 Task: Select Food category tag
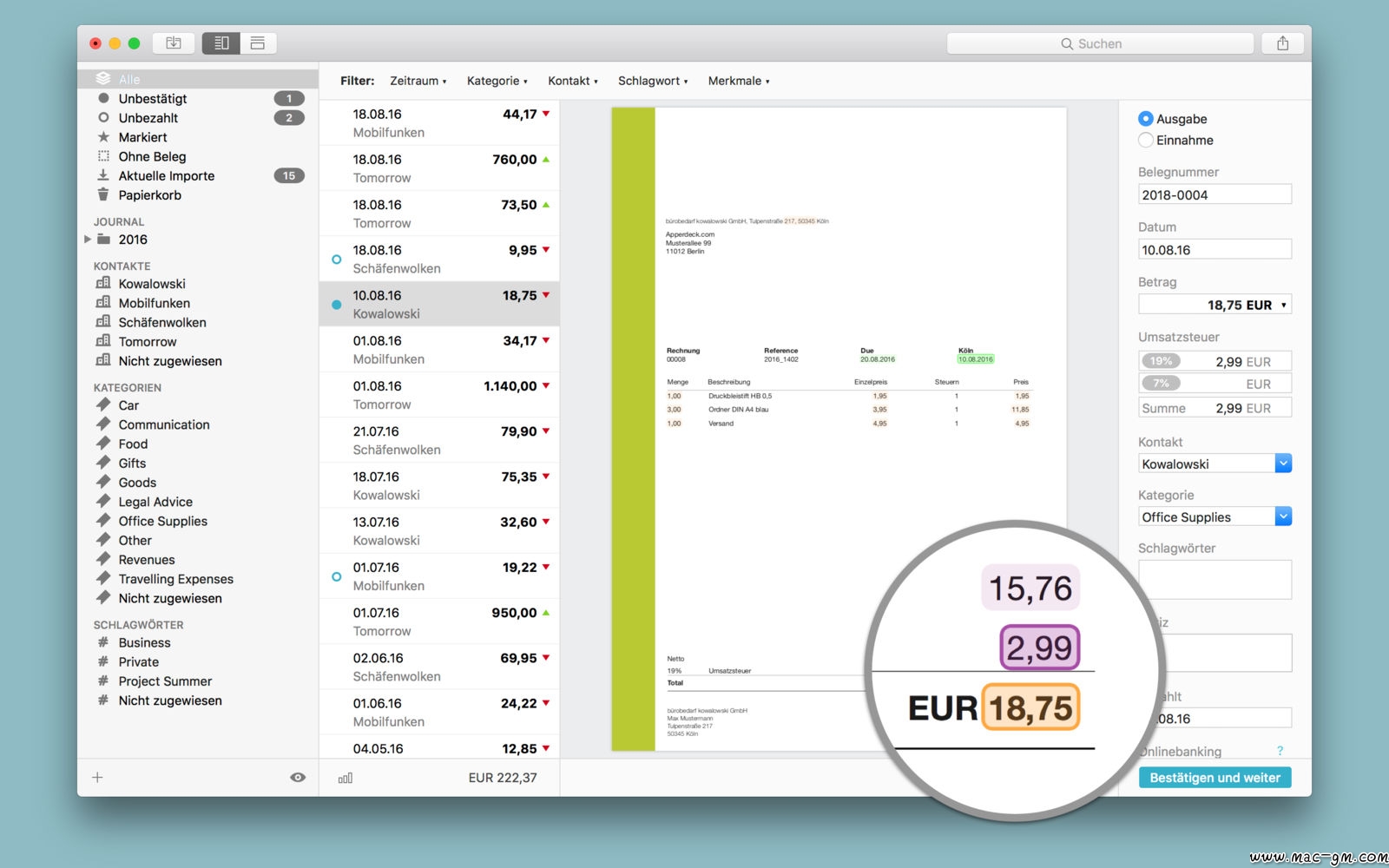[199, 444]
